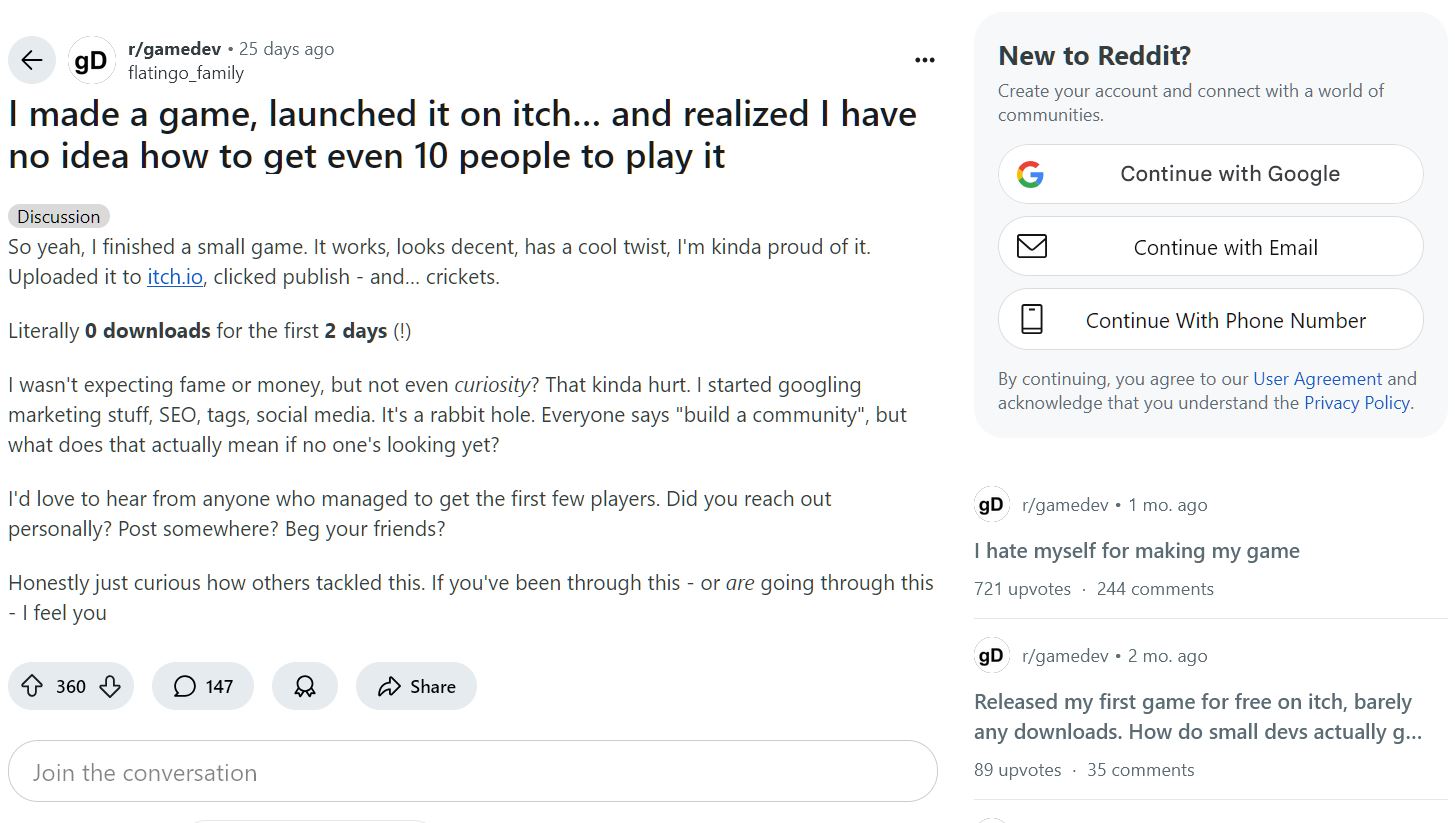Upvote the post

[32, 686]
